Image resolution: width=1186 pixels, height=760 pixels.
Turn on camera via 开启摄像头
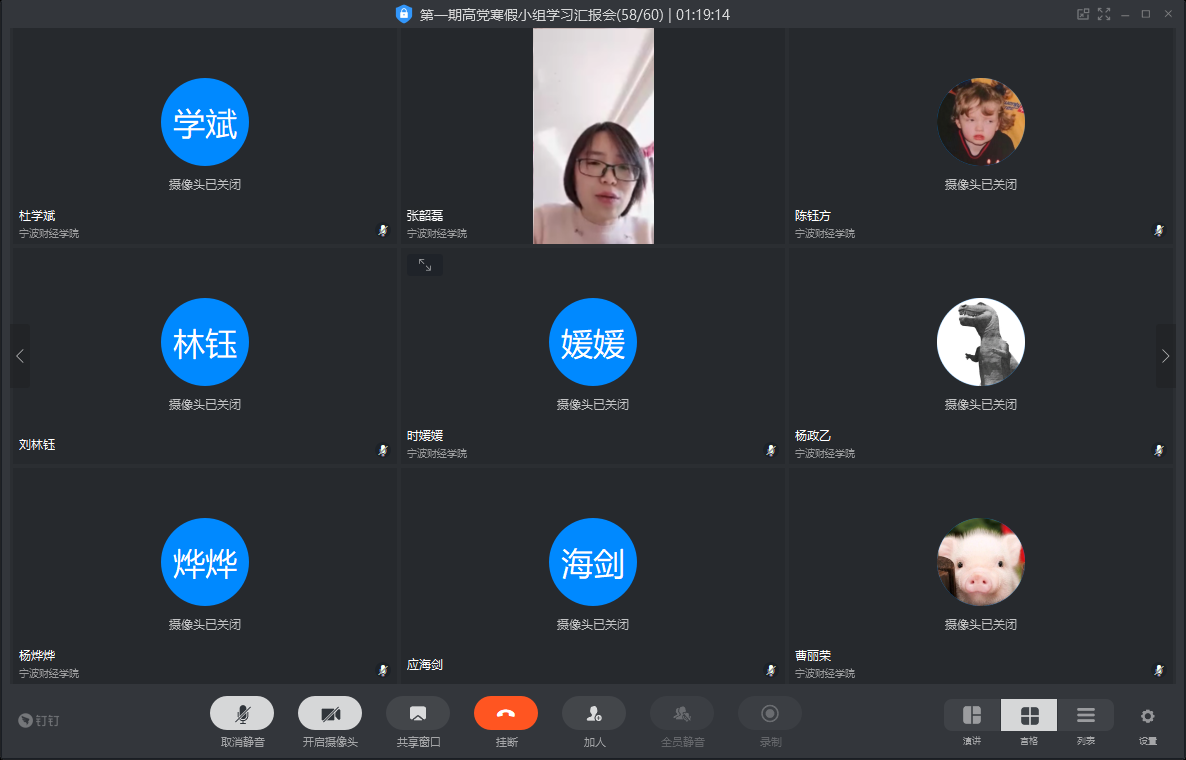click(x=330, y=714)
